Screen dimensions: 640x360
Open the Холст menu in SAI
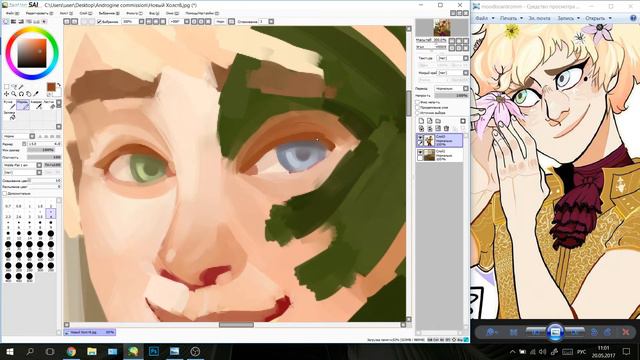point(66,13)
